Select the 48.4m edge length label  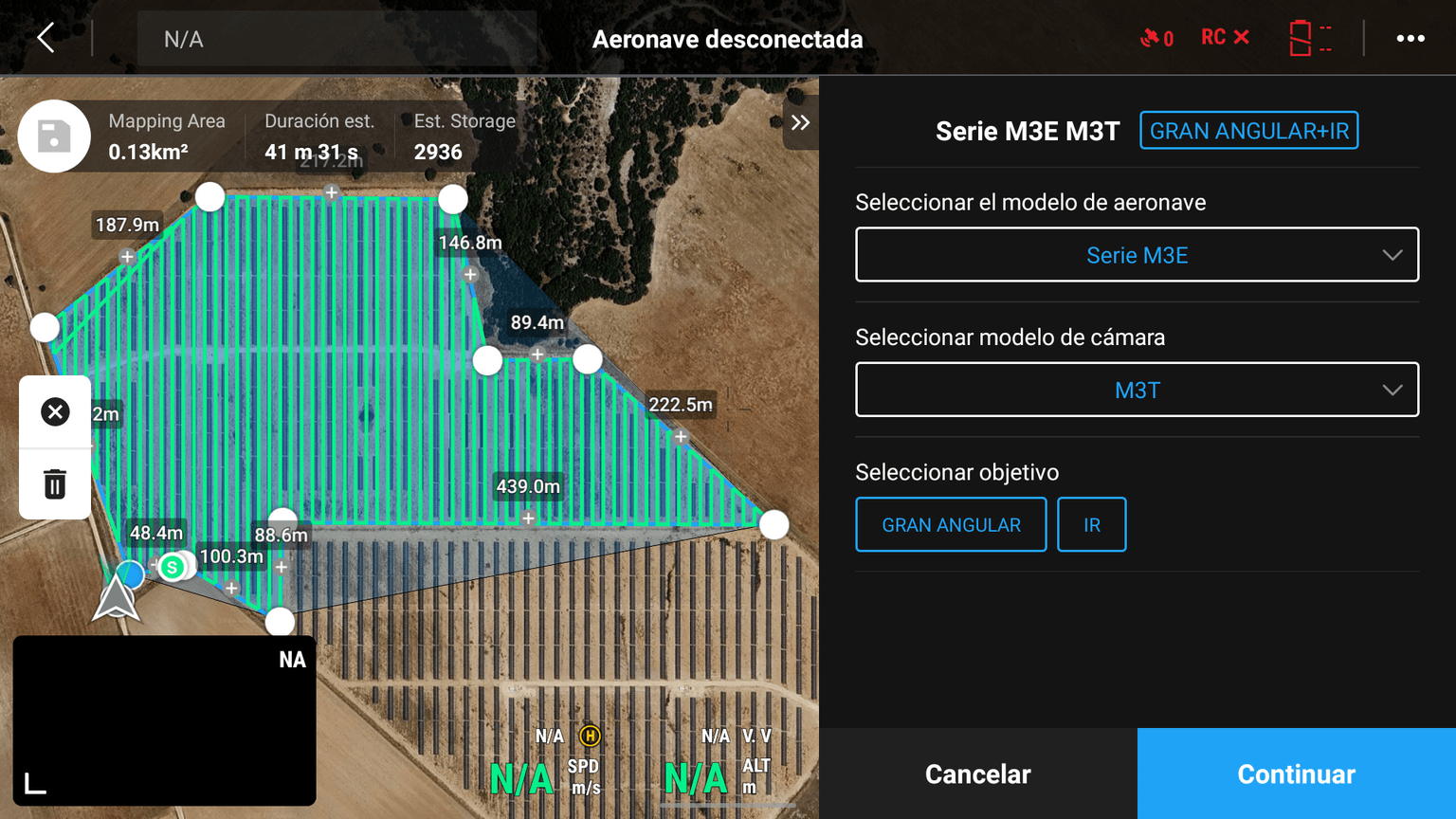click(x=156, y=533)
